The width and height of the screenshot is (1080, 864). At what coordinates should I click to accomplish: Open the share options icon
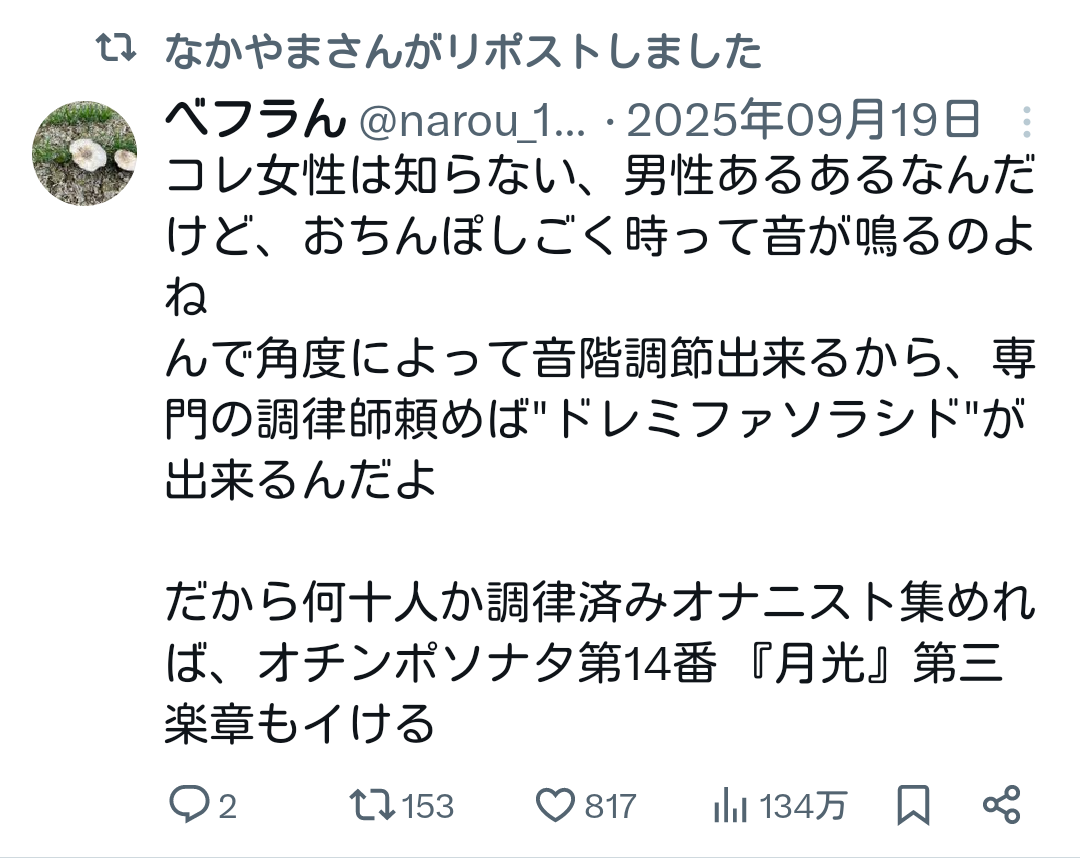click(1001, 805)
